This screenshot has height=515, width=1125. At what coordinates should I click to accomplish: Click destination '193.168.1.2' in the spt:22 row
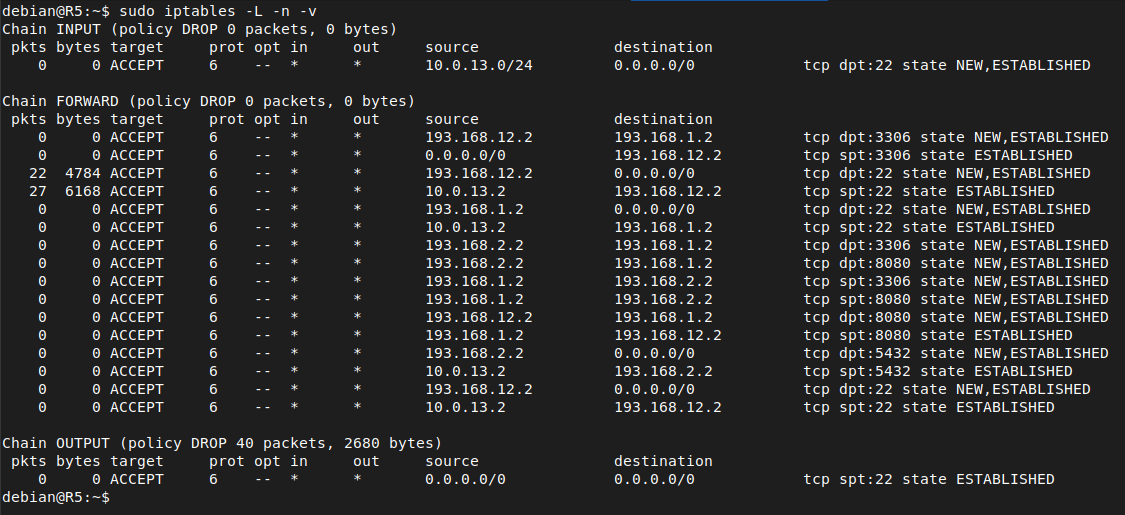point(664,227)
